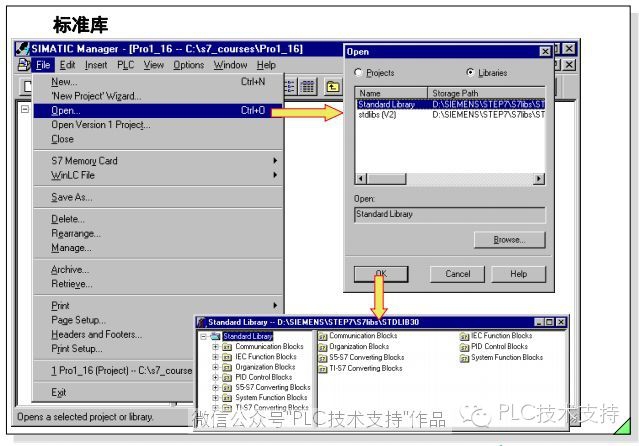Click the library list scrollbar right arrow

539,179
